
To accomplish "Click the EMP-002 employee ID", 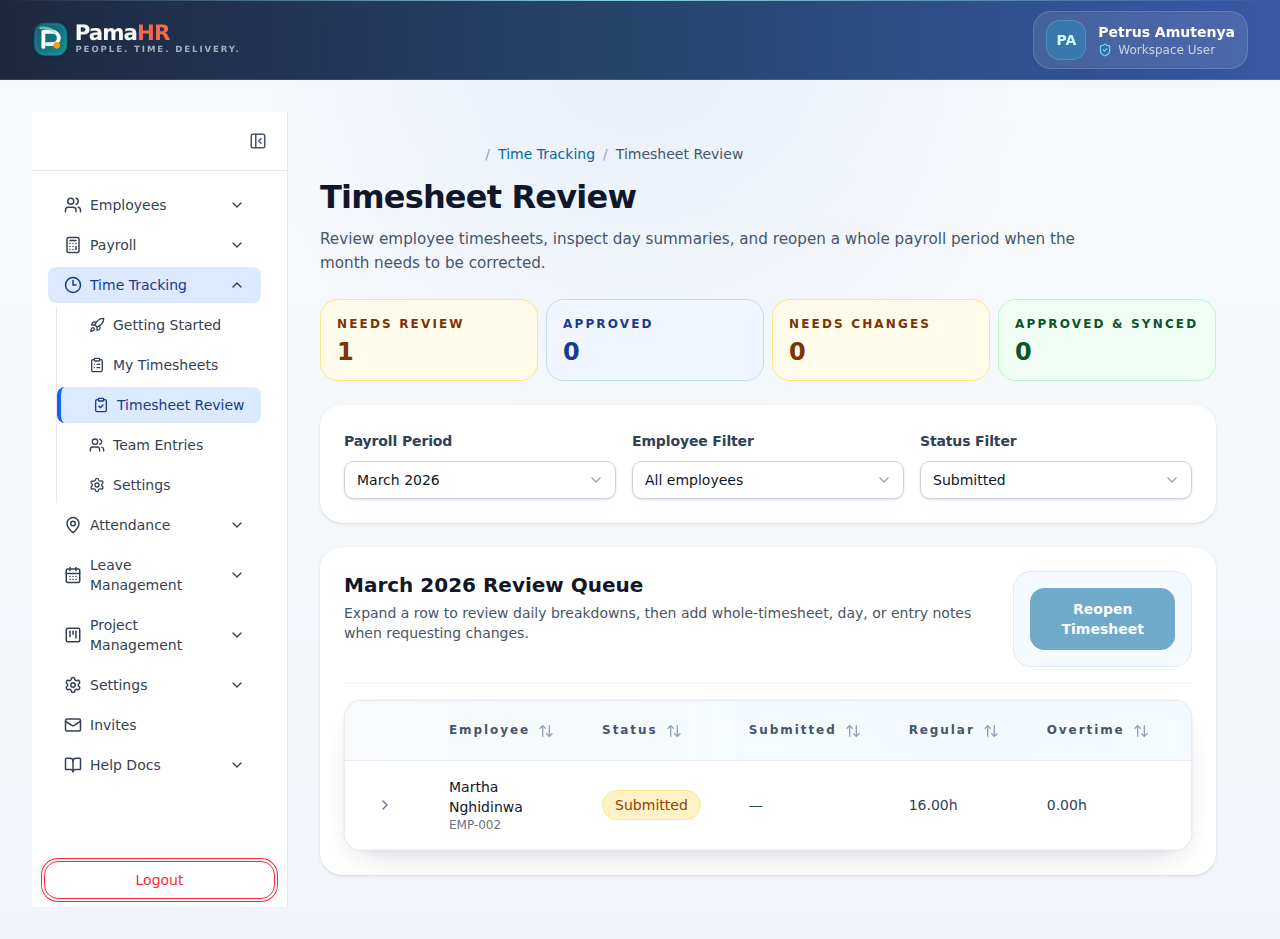I will (x=475, y=825).
